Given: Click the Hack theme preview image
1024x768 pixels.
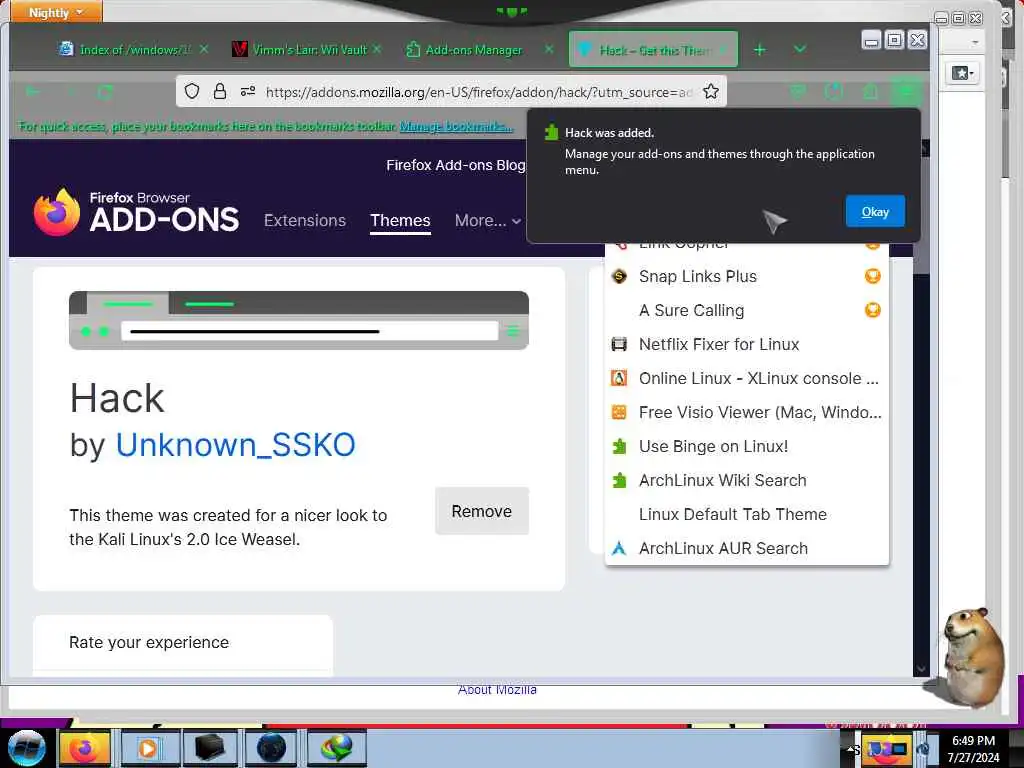Looking at the screenshot, I should 299,321.
